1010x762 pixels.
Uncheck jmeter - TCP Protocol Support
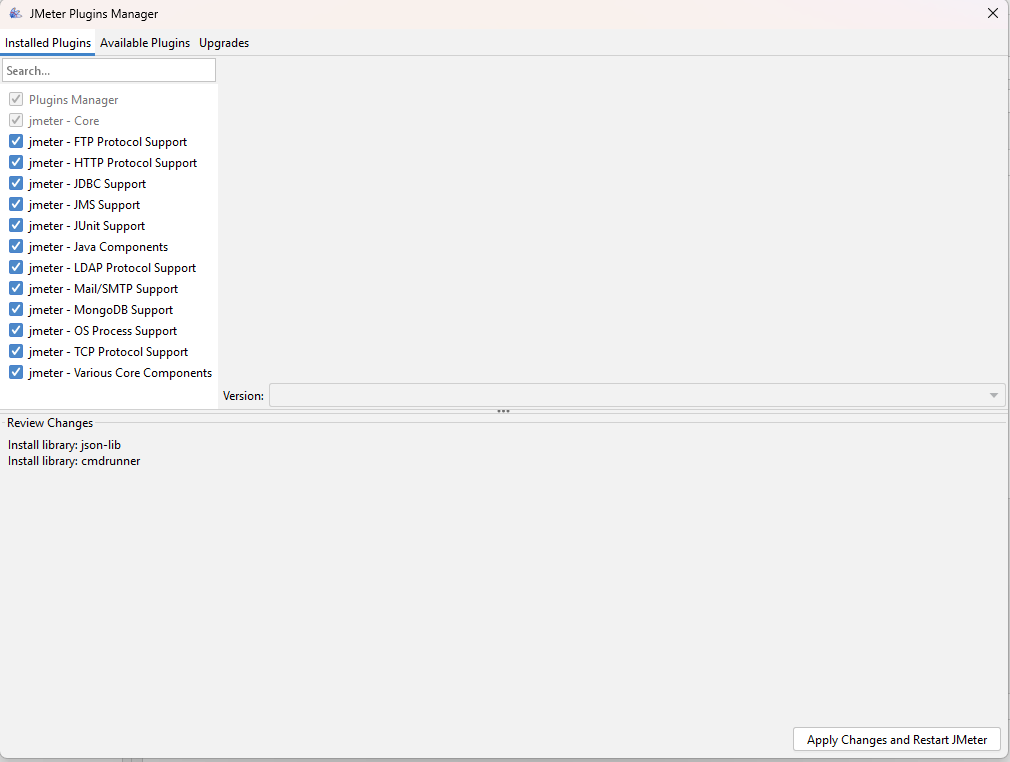pos(16,351)
